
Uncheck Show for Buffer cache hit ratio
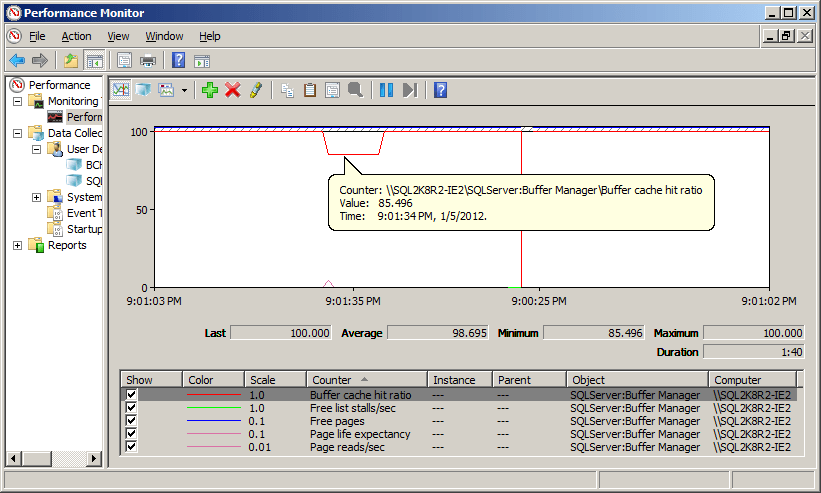pyautogui.click(x=132, y=395)
